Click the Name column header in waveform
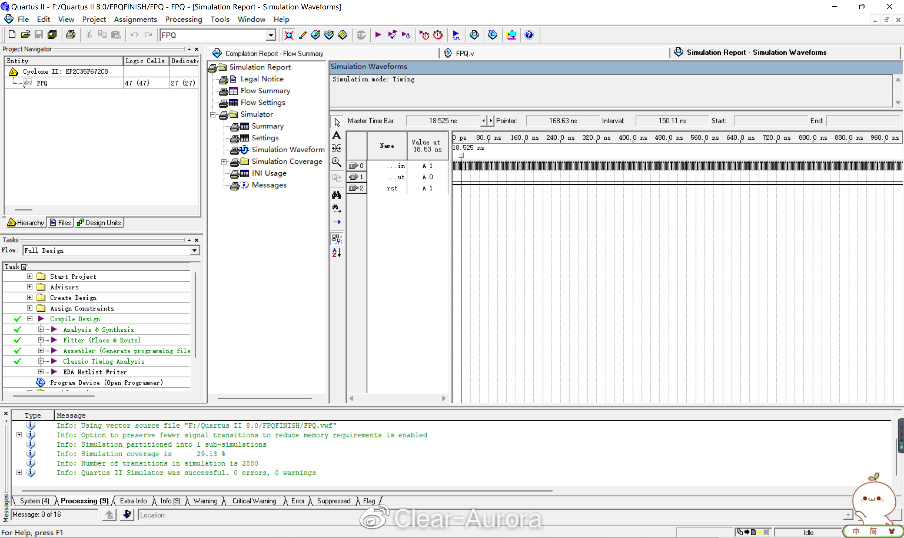This screenshot has width=904, height=538. coord(387,146)
